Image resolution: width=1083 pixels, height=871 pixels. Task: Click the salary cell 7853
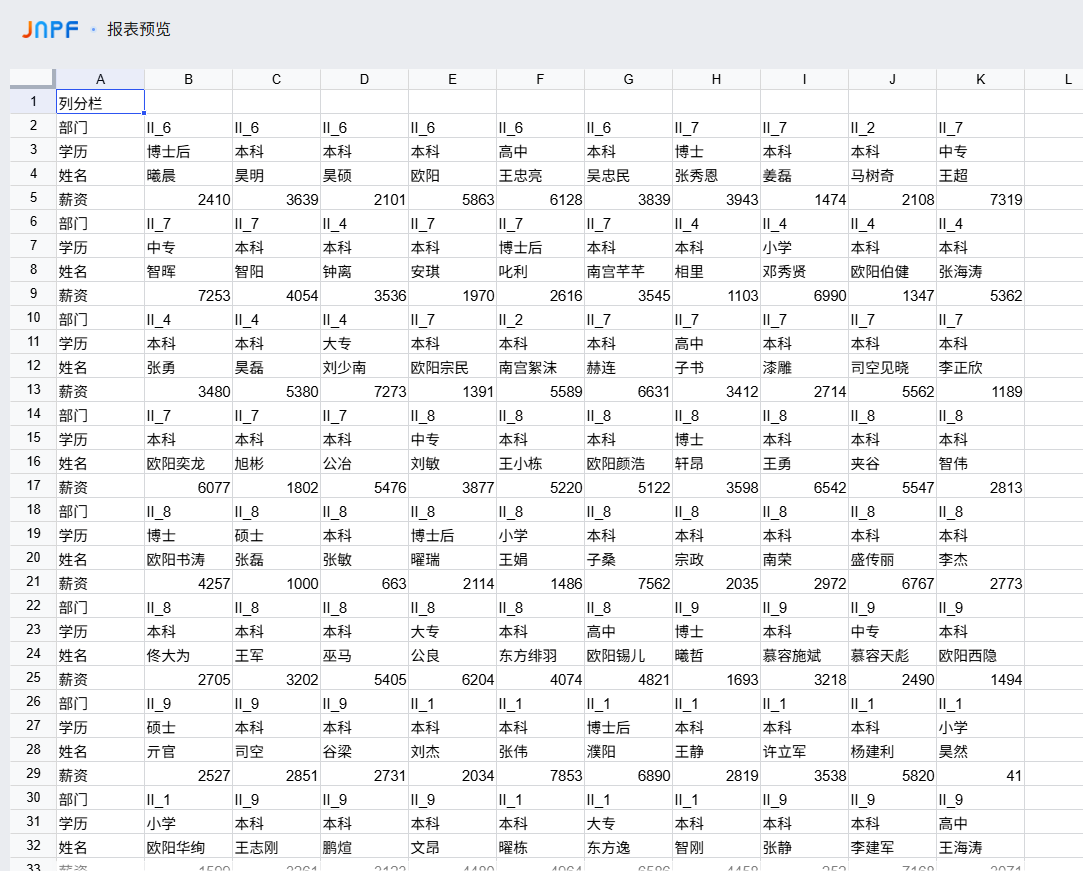pos(540,775)
